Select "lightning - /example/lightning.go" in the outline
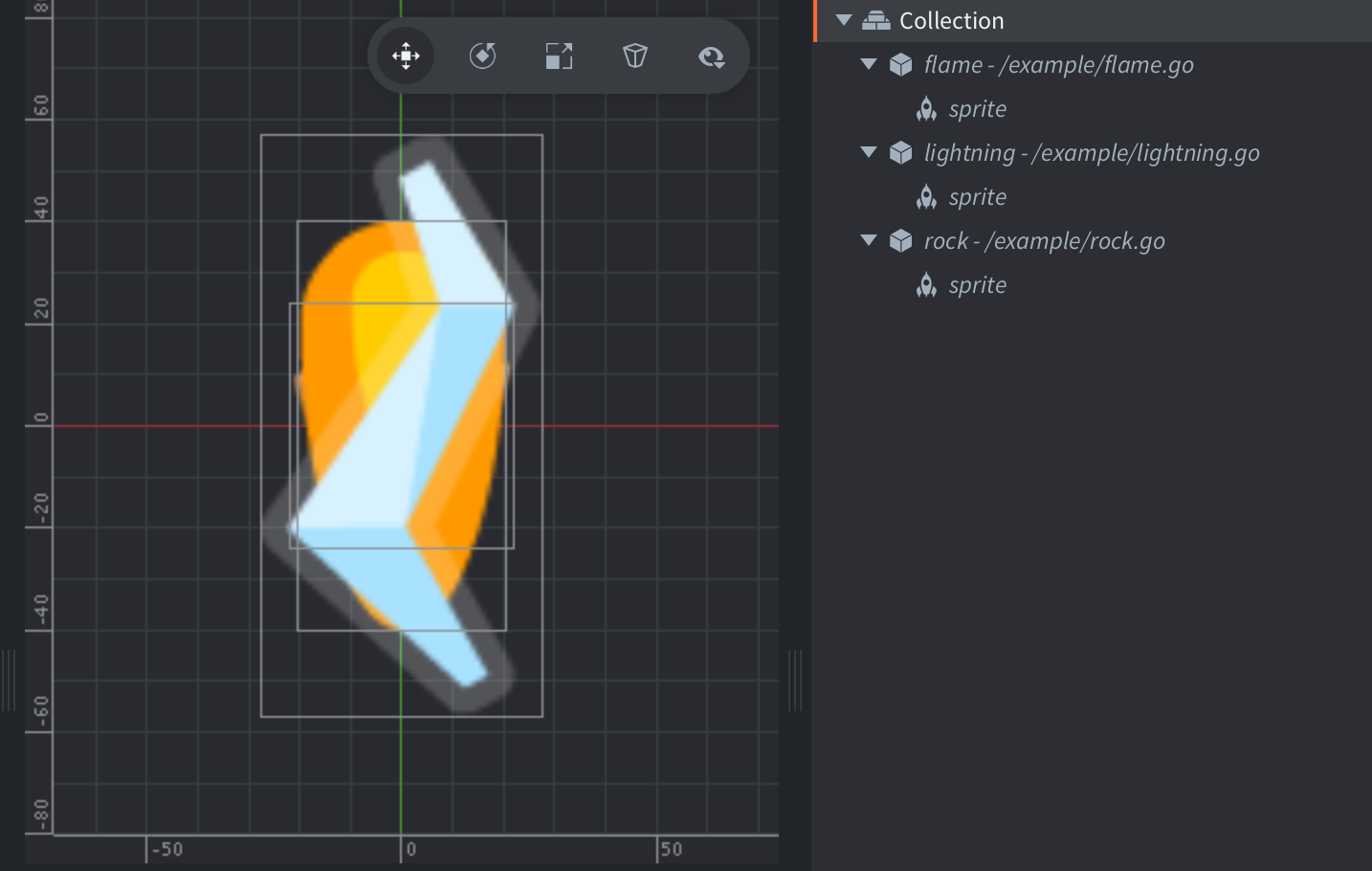Viewport: 1372px width, 871px height. click(1092, 153)
